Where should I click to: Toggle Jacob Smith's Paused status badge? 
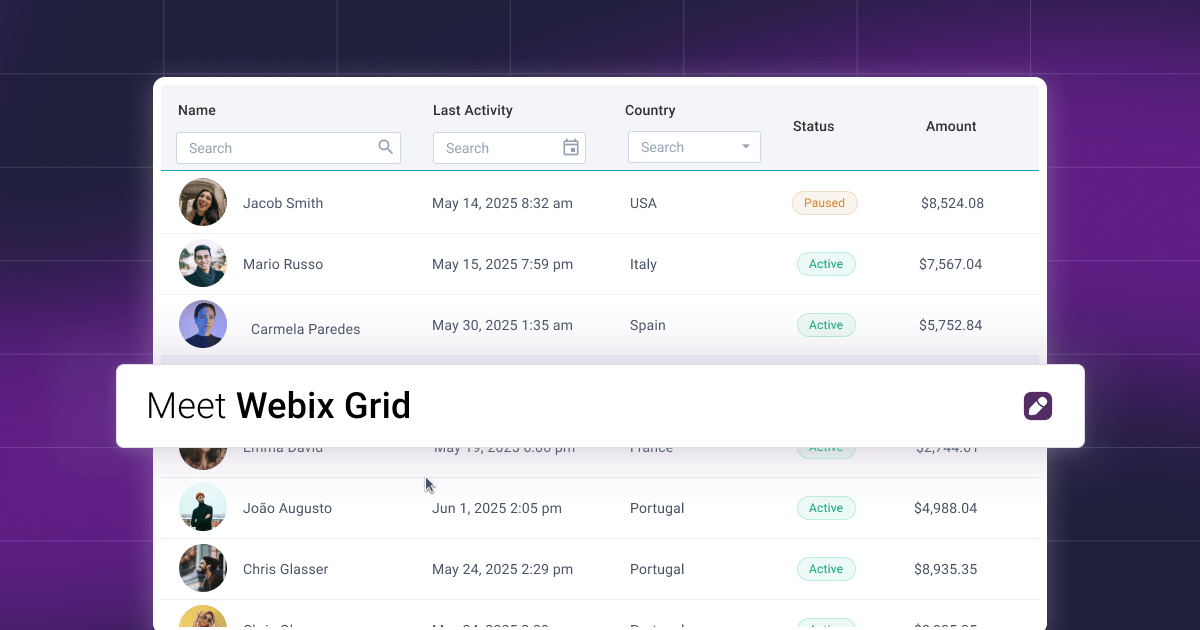point(824,202)
